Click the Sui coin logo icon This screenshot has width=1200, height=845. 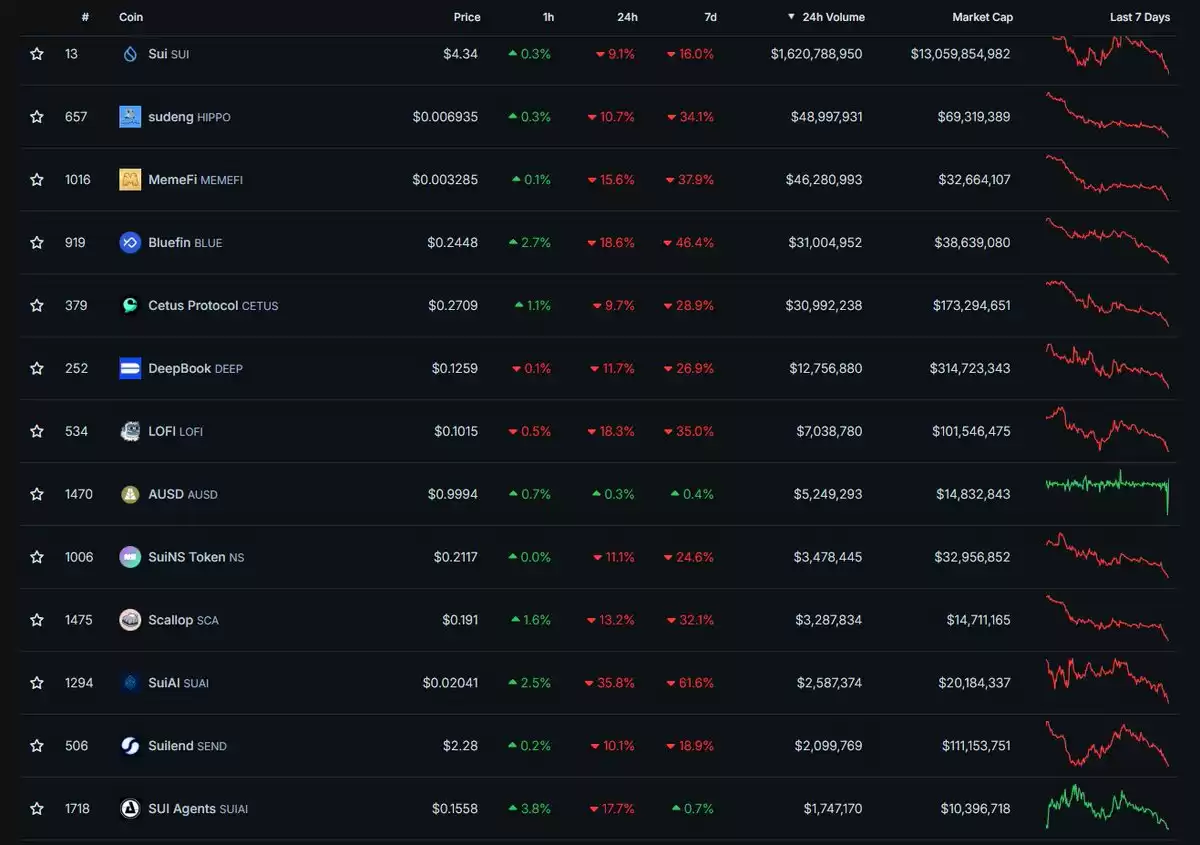coord(130,54)
